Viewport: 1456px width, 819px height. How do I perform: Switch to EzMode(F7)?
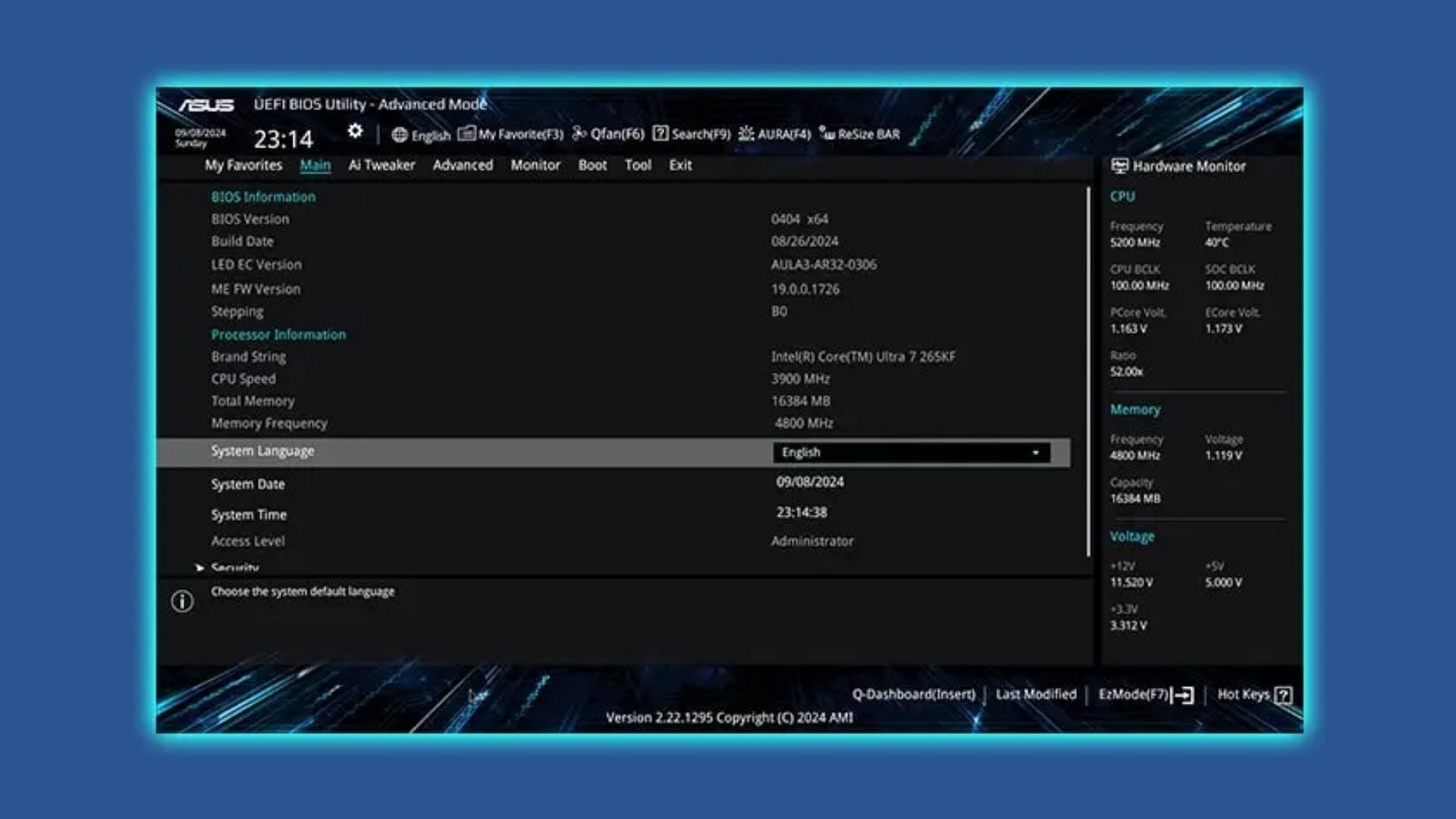pos(1145,695)
